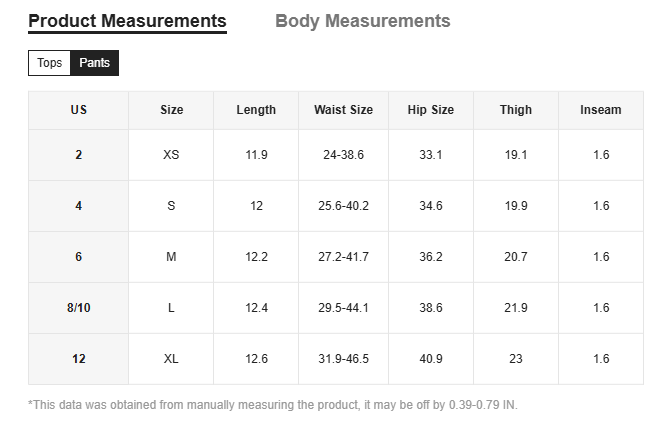
Task: Click the Hip Size column header
Action: (x=431, y=110)
